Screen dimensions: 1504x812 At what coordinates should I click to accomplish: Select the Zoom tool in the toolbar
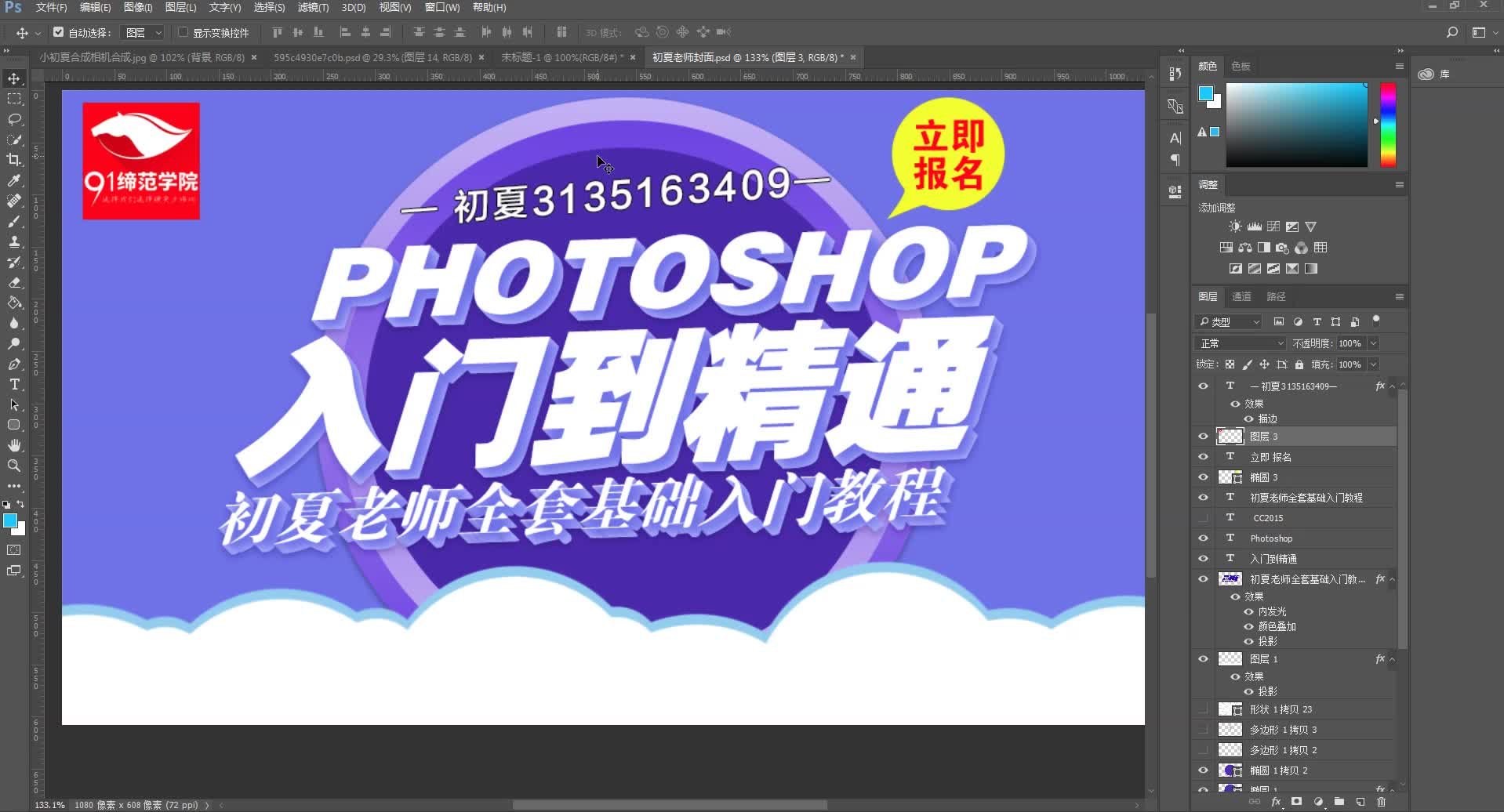14,466
